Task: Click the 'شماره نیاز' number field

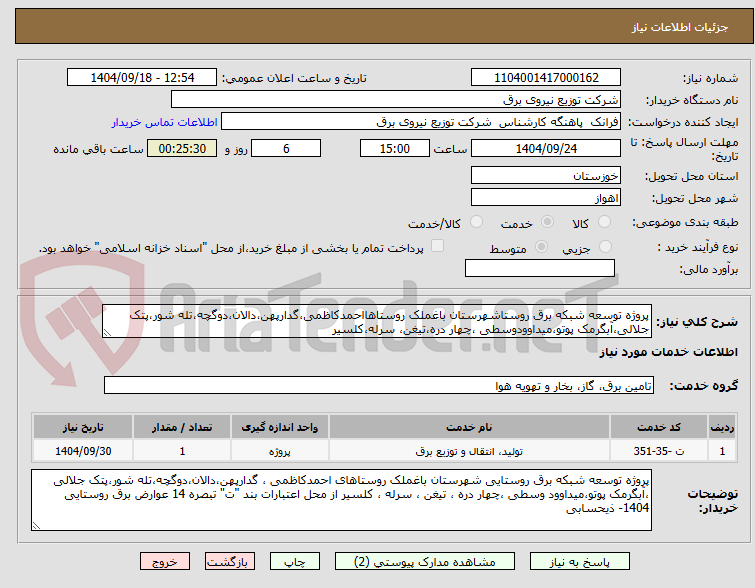Action: point(546,78)
